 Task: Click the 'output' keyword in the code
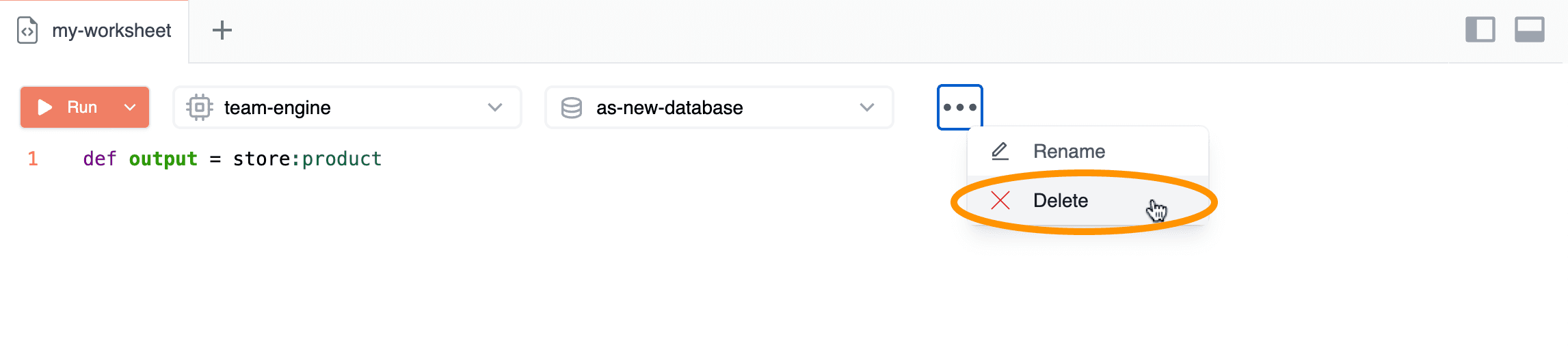163,159
